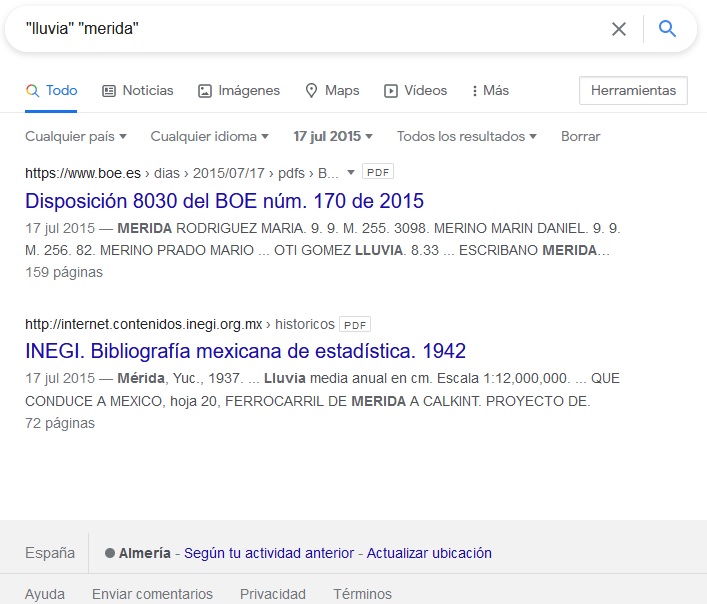Switch to the Noticias tab
The height and width of the screenshot is (604, 707).
click(138, 91)
